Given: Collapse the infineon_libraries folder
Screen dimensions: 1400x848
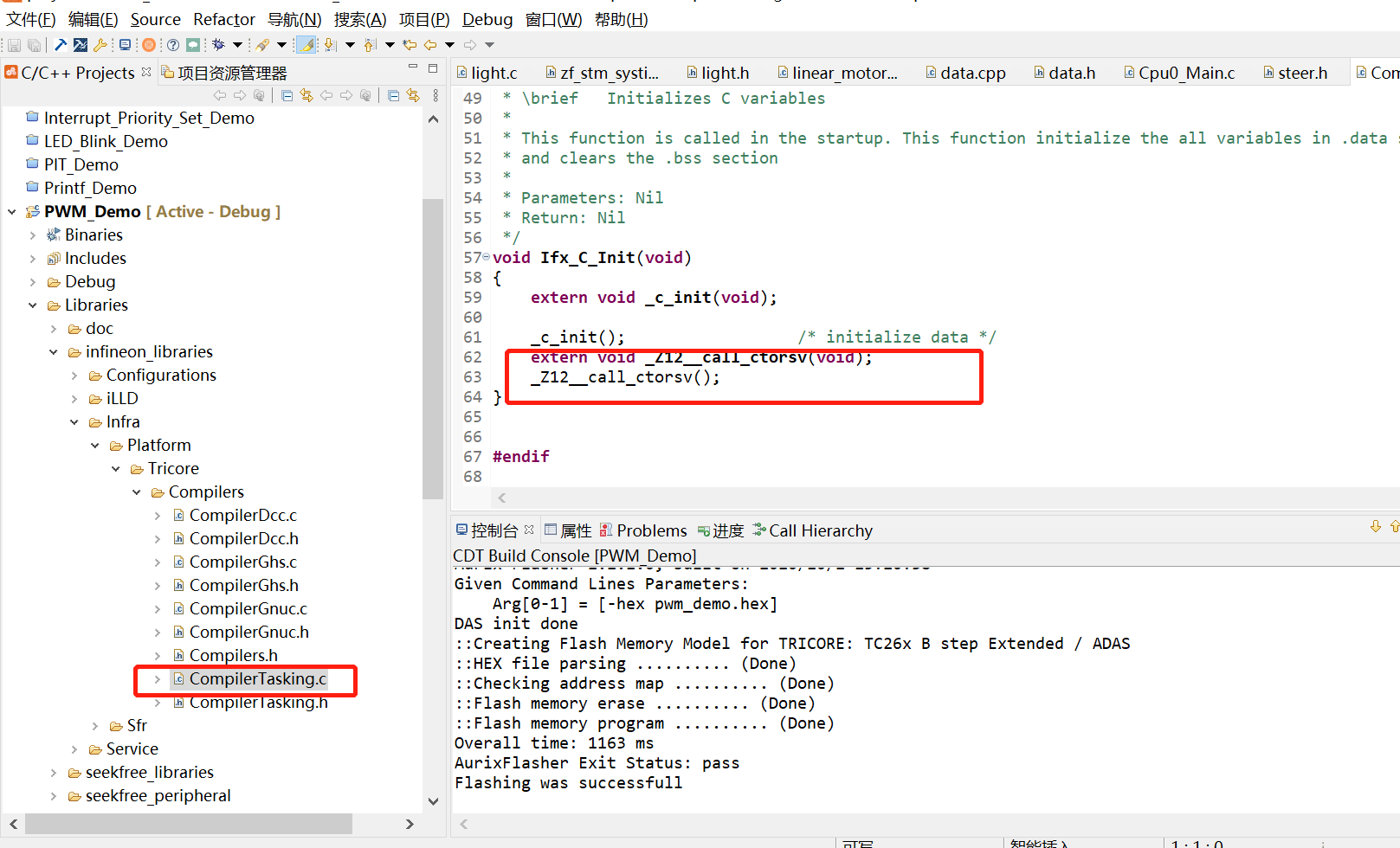Looking at the screenshot, I should pos(53,352).
